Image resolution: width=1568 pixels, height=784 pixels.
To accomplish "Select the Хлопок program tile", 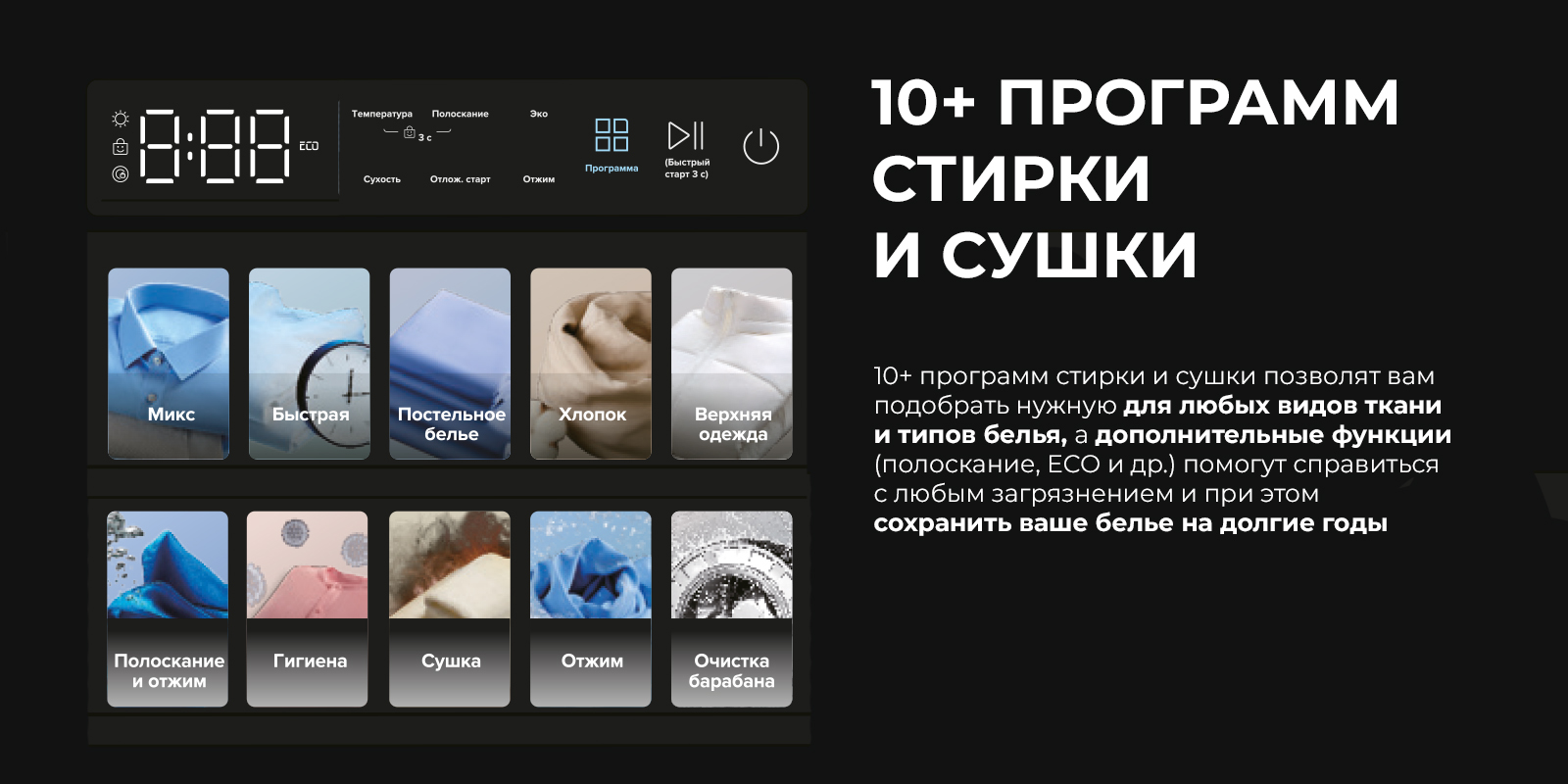I will 591,364.
